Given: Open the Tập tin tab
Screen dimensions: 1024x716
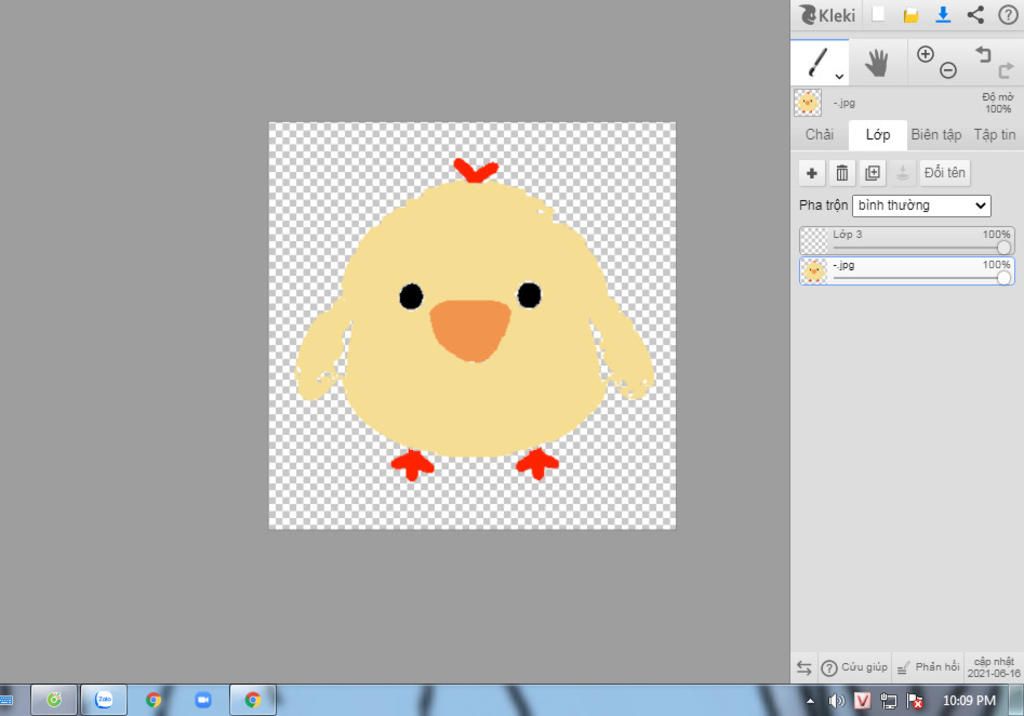Looking at the screenshot, I should tap(994, 135).
